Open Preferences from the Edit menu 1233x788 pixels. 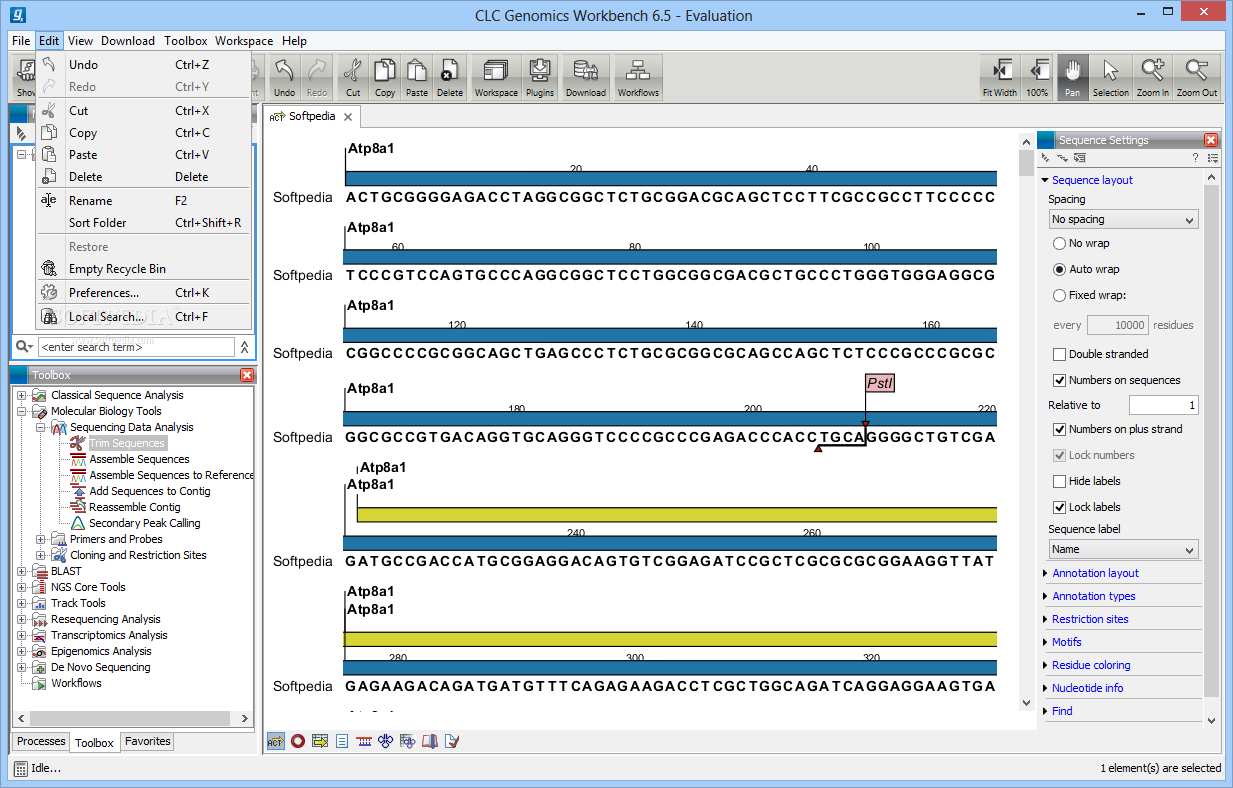click(143, 293)
